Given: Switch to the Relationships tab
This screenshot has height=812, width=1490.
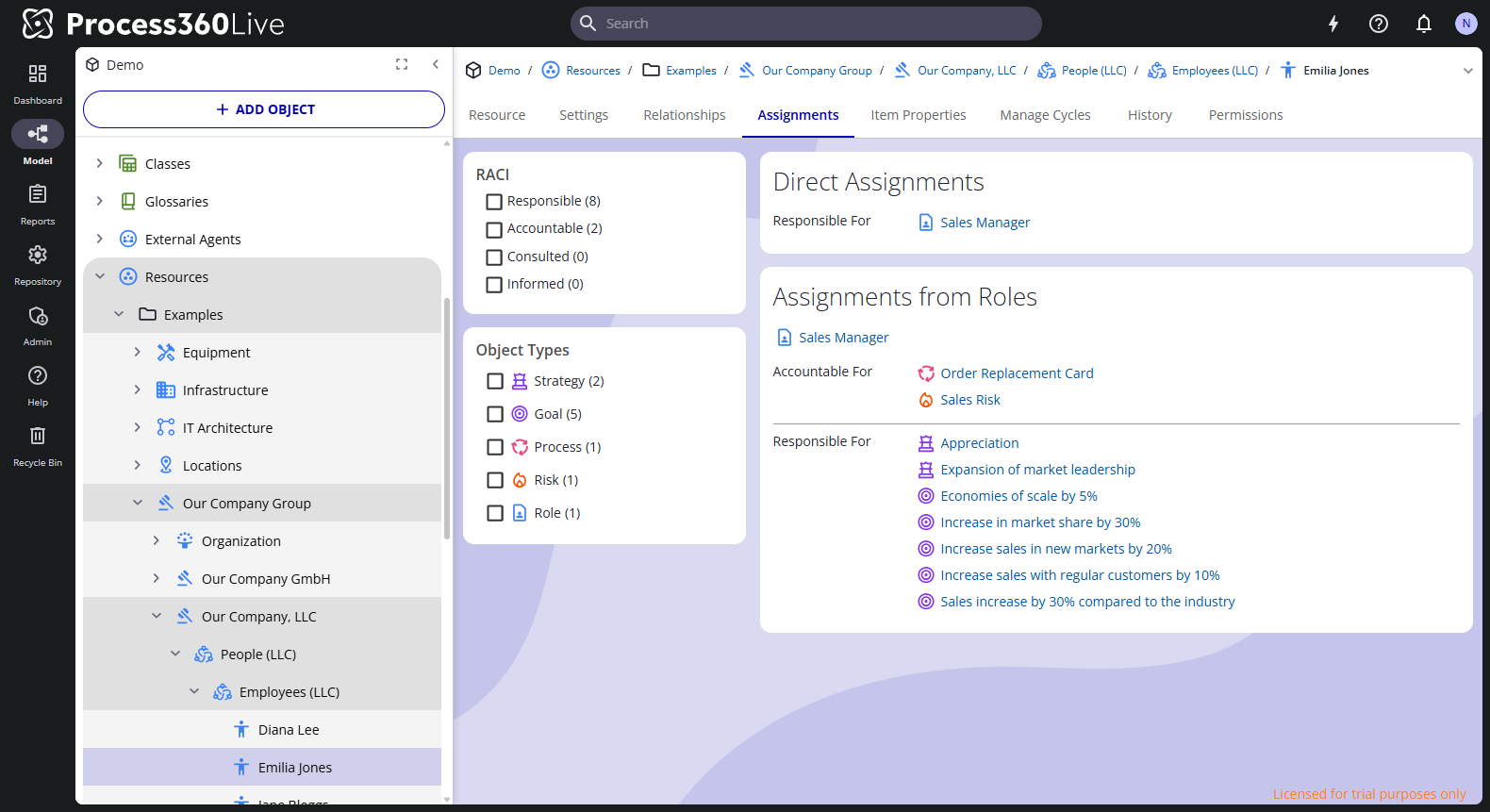Looking at the screenshot, I should tap(685, 115).
